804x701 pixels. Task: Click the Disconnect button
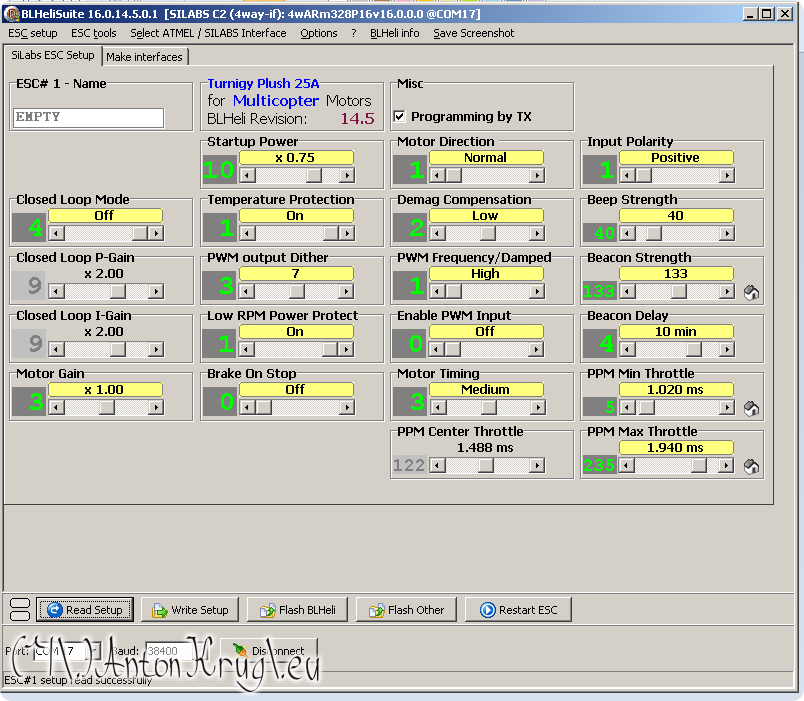click(x=269, y=651)
